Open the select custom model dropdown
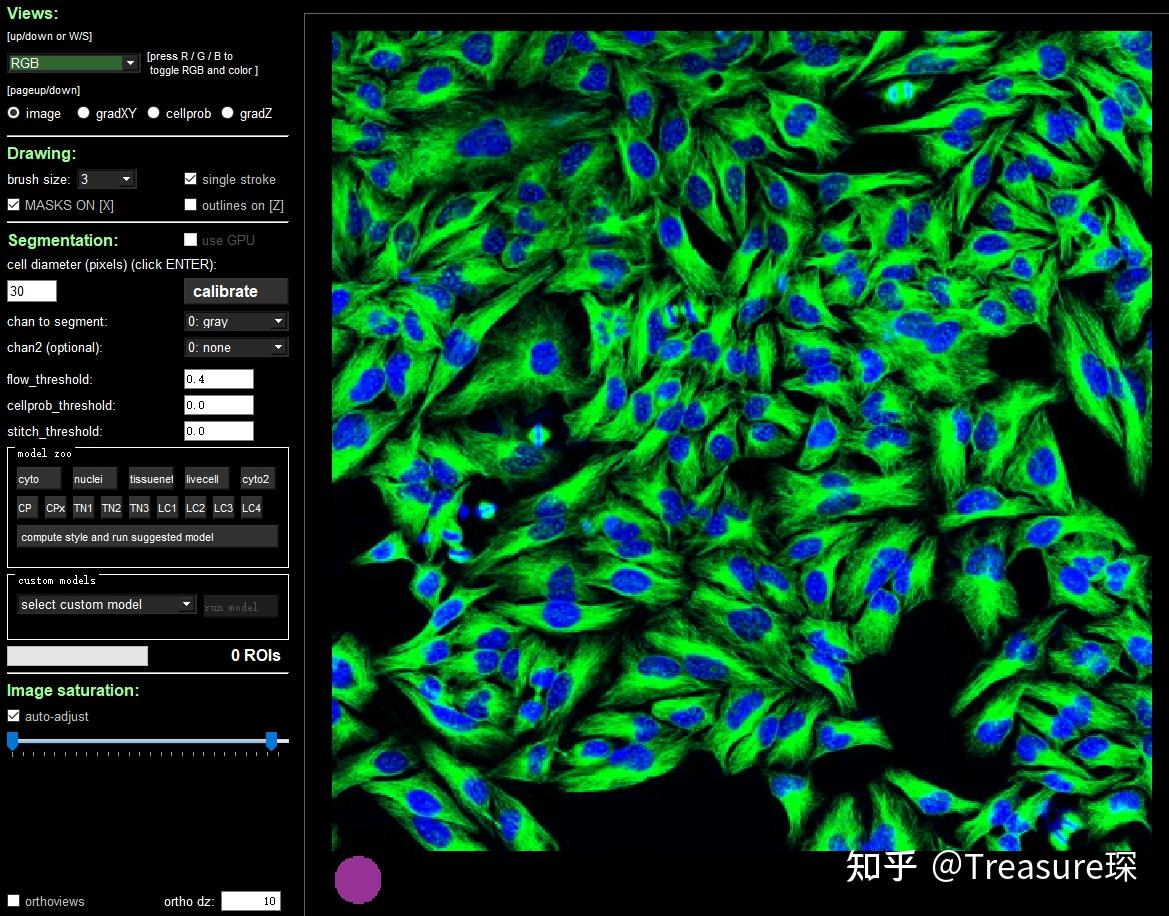Viewport: 1169px width, 916px height. pyautogui.click(x=105, y=604)
